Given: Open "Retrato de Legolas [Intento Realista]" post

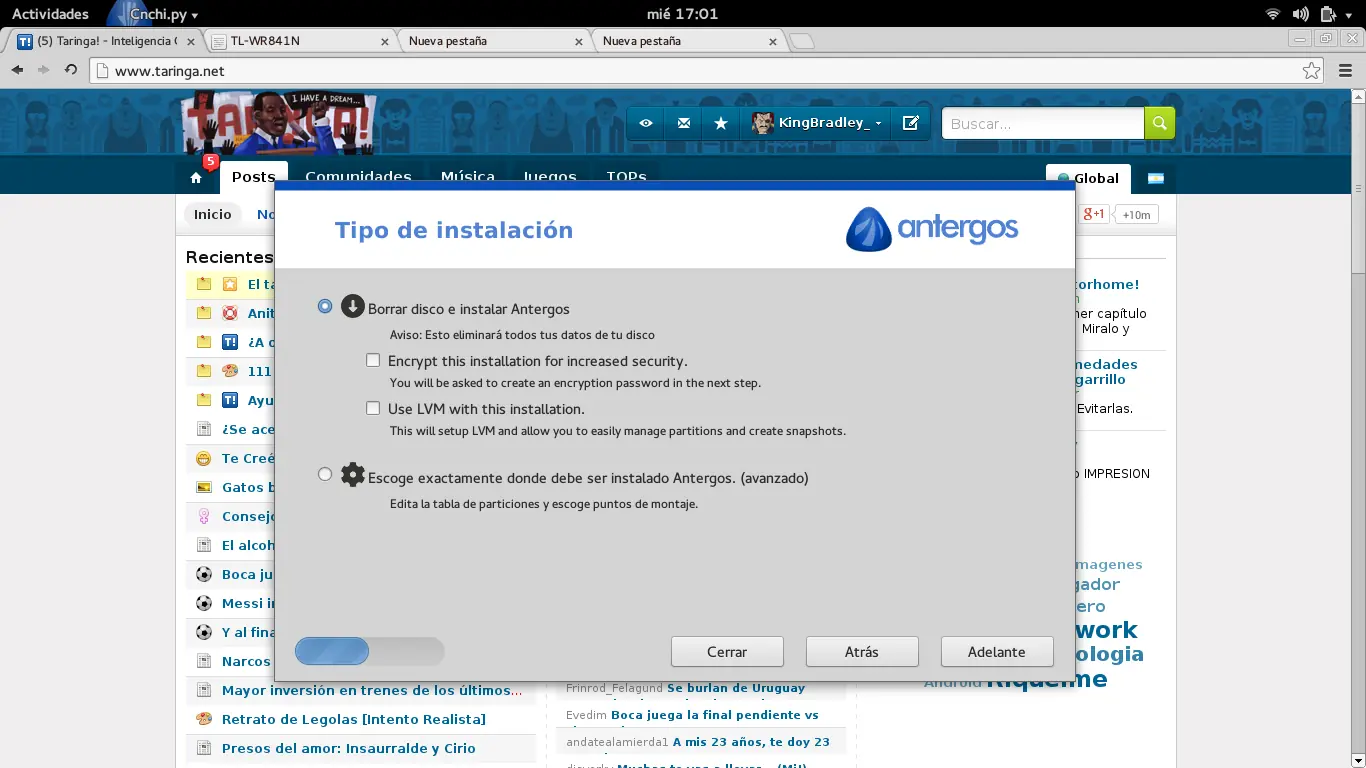Looking at the screenshot, I should (354, 719).
